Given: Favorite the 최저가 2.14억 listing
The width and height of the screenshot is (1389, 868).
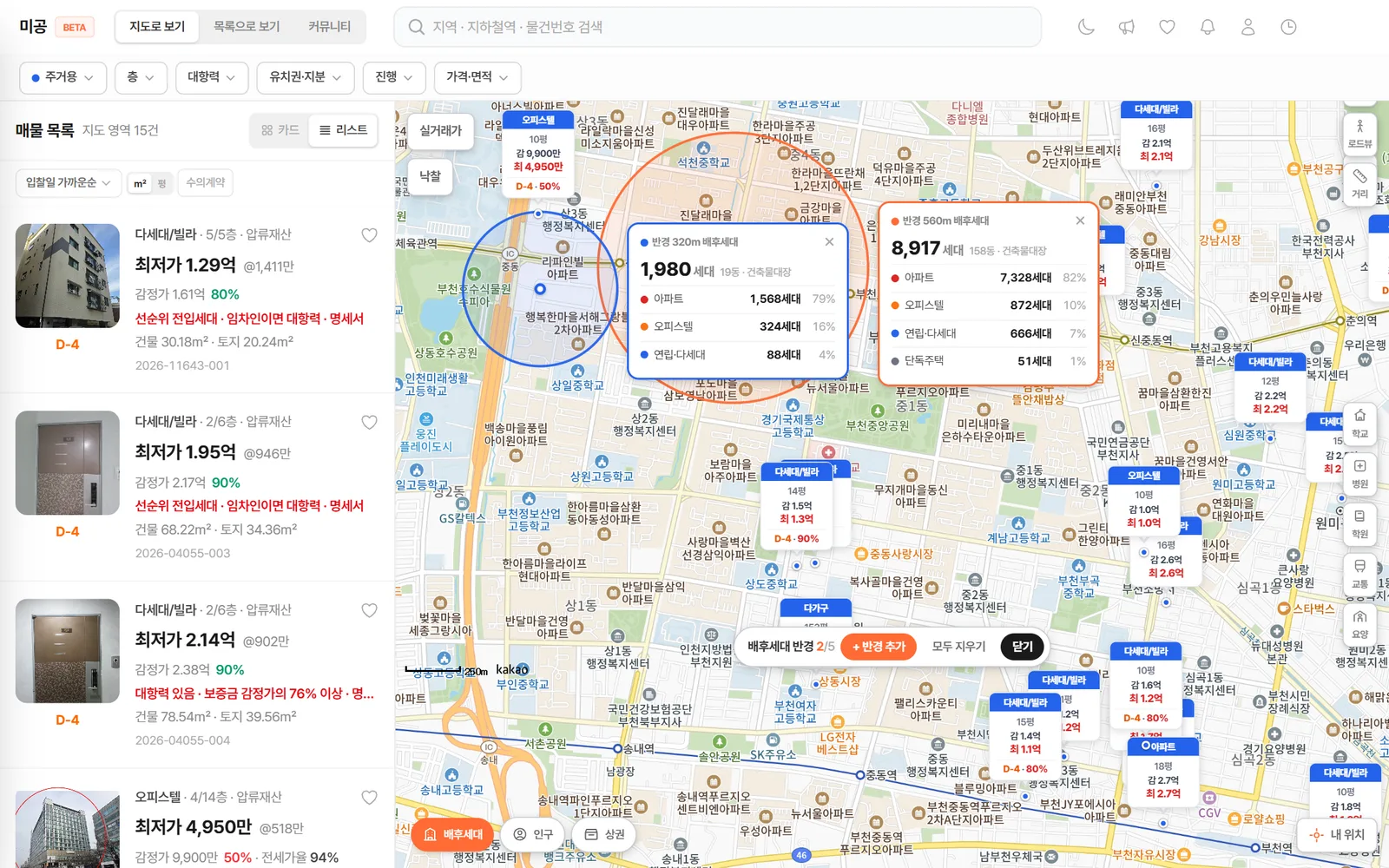Looking at the screenshot, I should 369,610.
